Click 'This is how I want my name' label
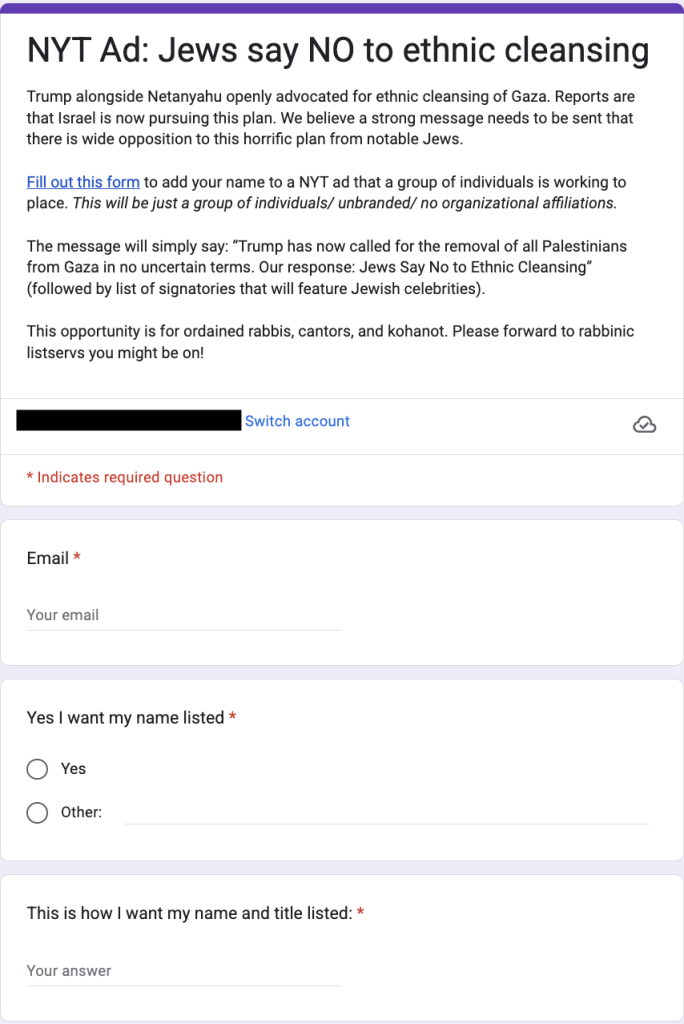The width and height of the screenshot is (684, 1024). [x=189, y=913]
